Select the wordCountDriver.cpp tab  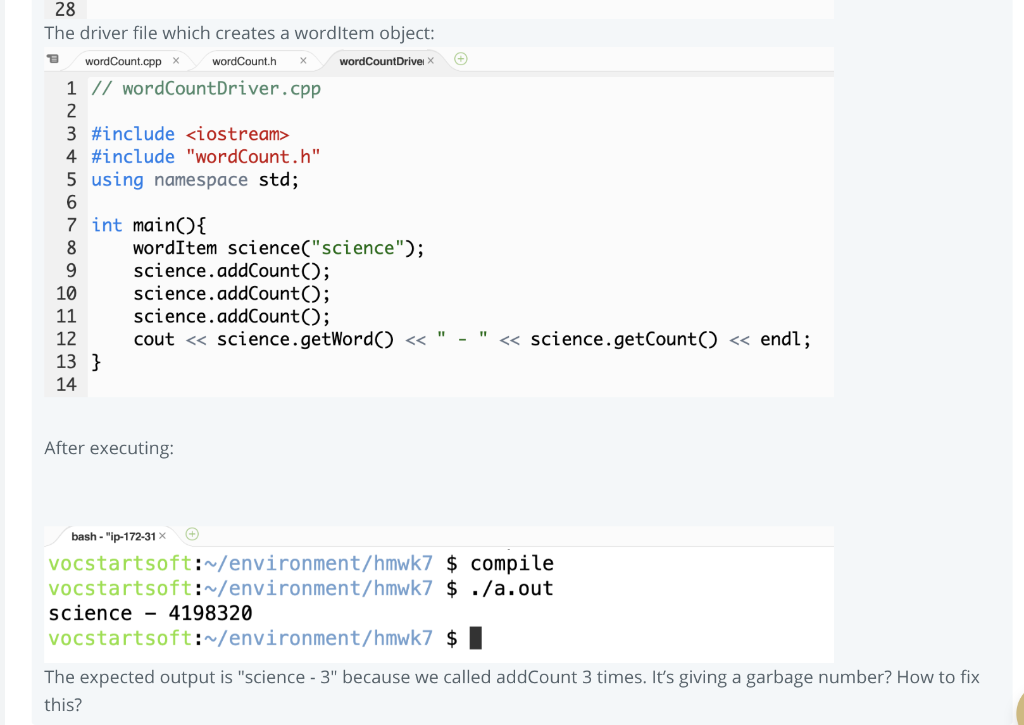380,60
